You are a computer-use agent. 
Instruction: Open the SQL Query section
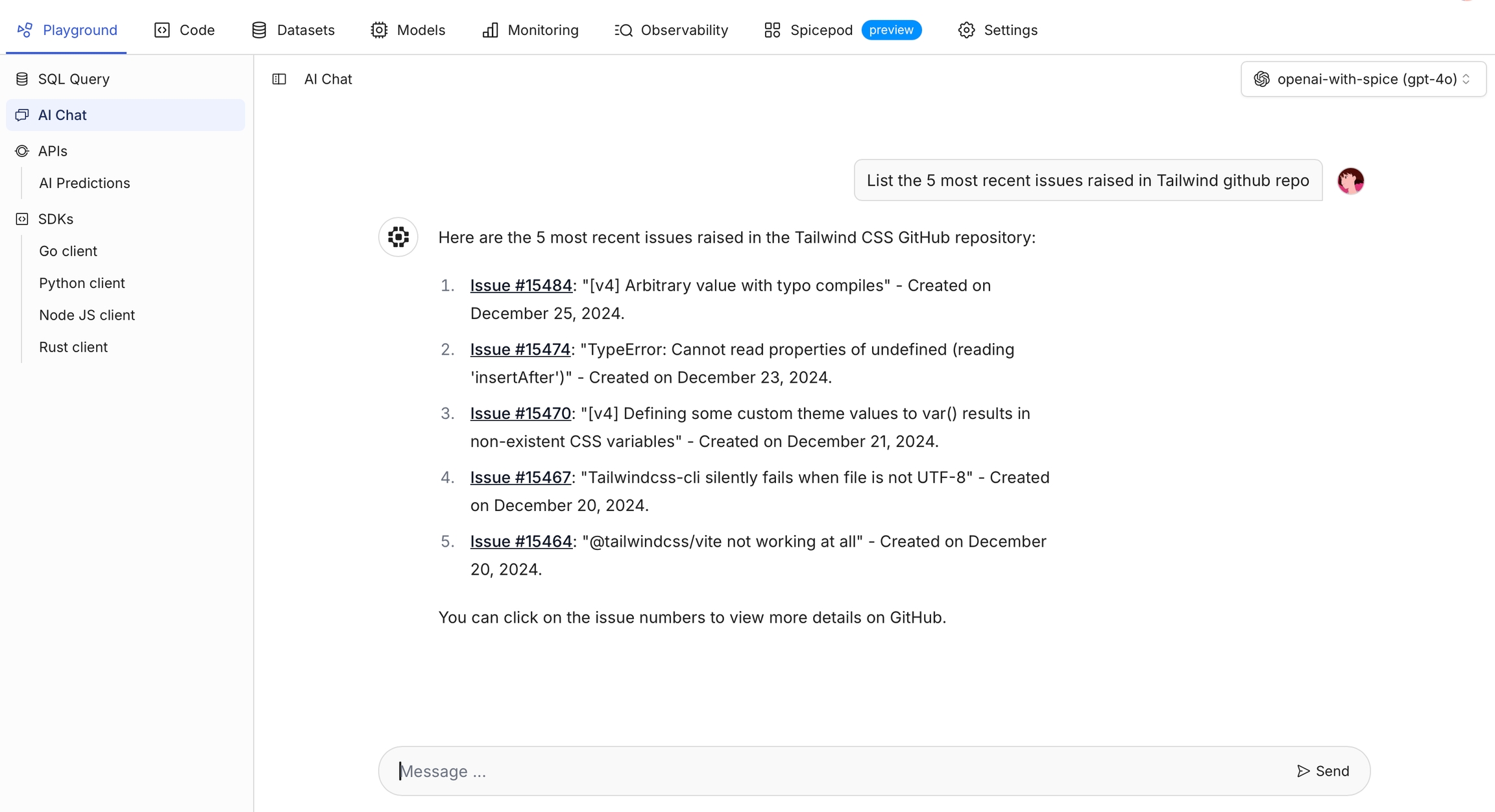(73, 79)
